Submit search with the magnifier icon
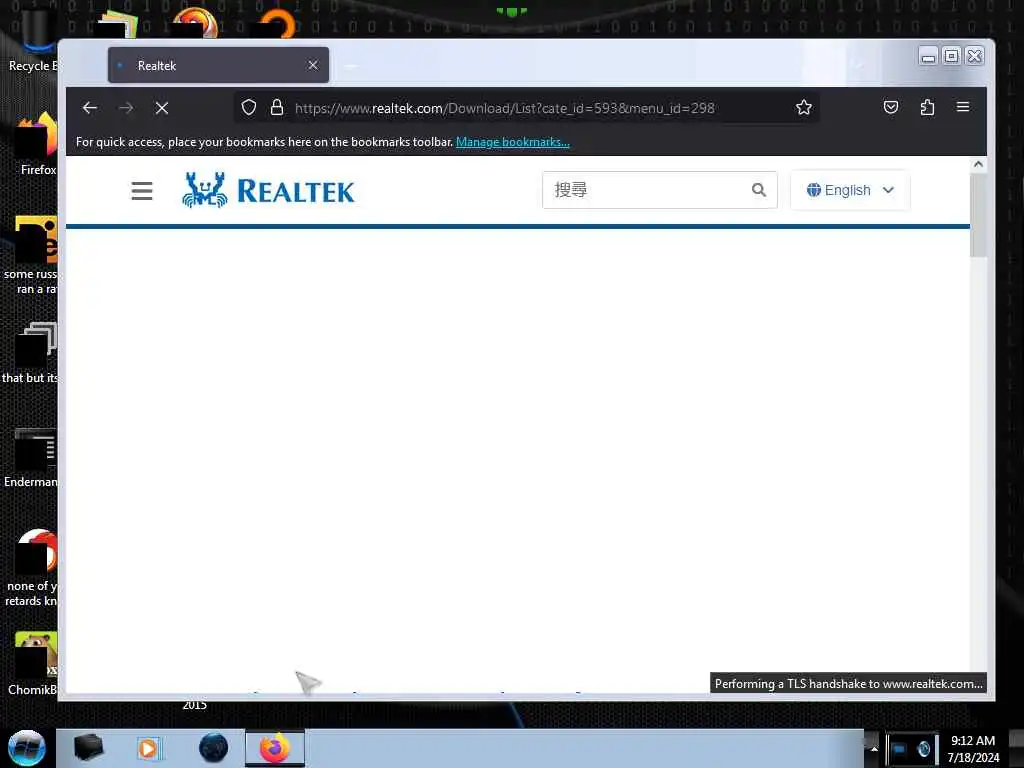 (x=758, y=190)
